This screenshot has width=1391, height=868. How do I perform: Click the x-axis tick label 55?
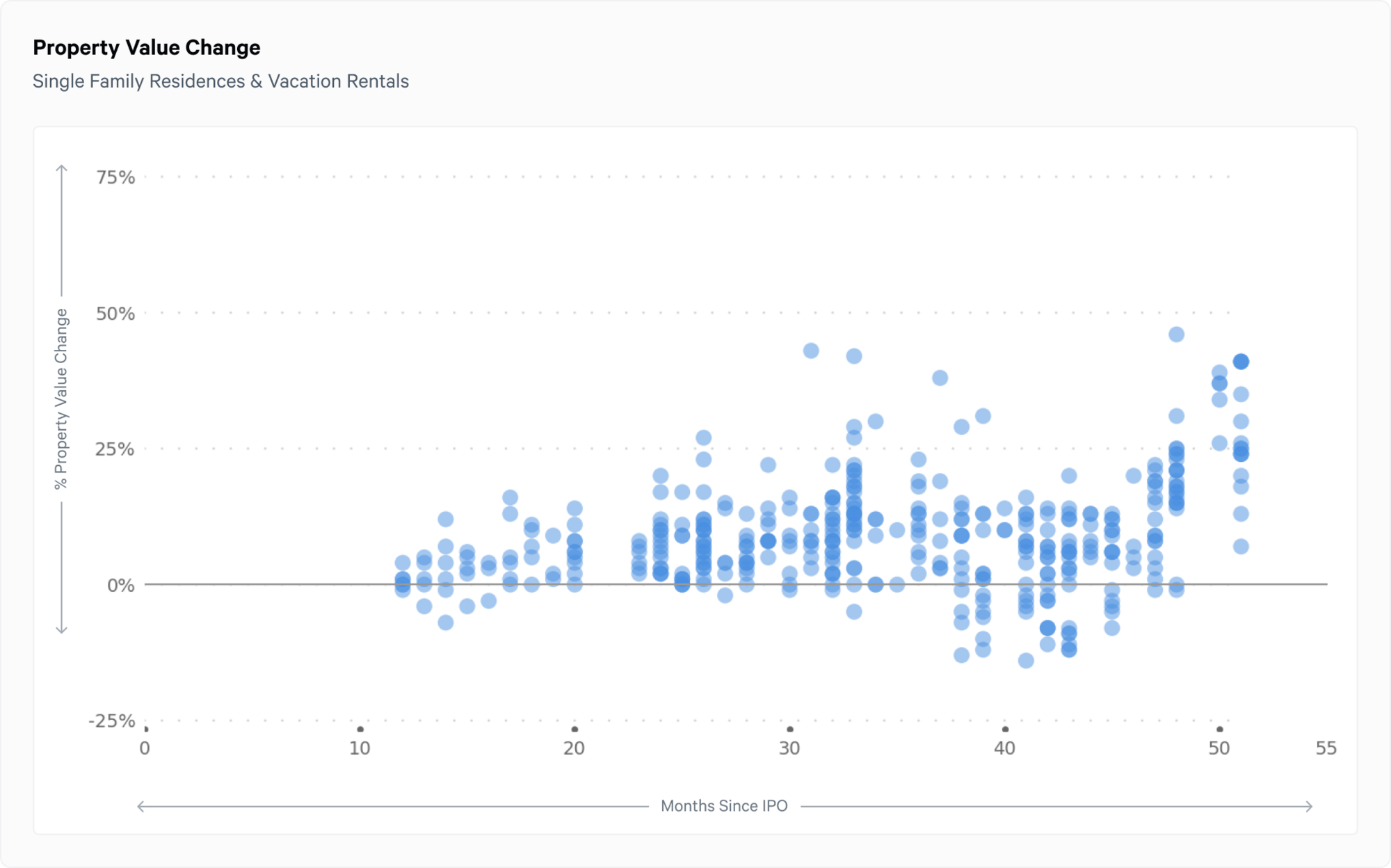pos(1326,748)
